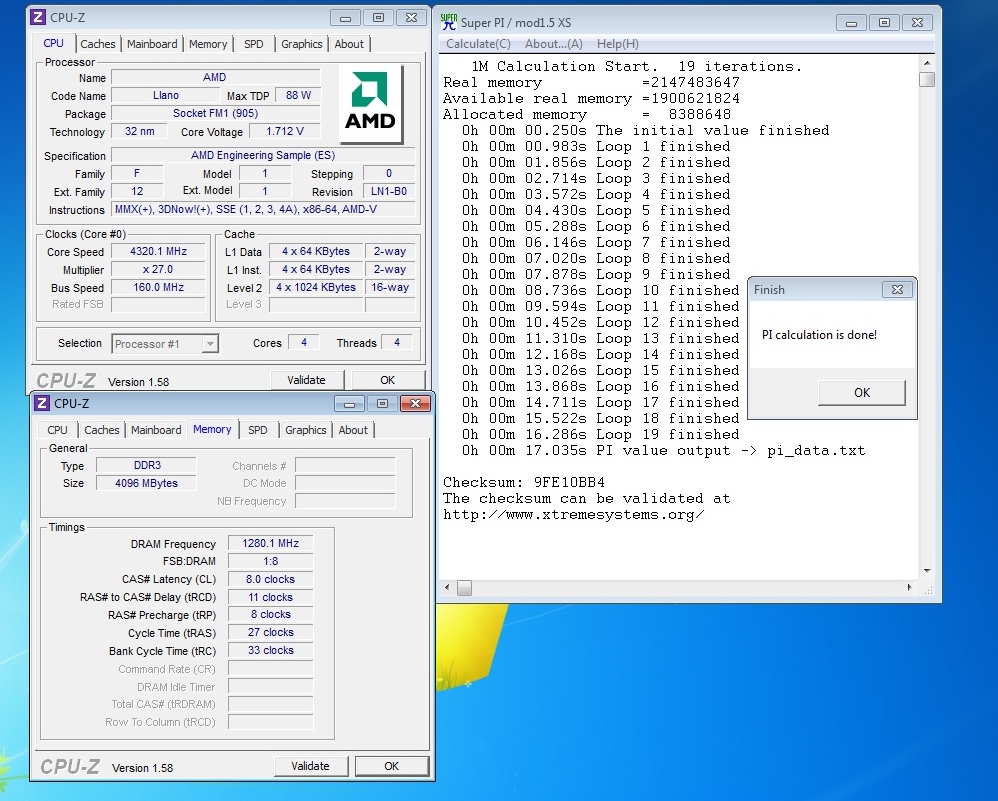This screenshot has width=998, height=801.
Task: Click the Super PI vertical scrollbar thumb
Action: 927,80
